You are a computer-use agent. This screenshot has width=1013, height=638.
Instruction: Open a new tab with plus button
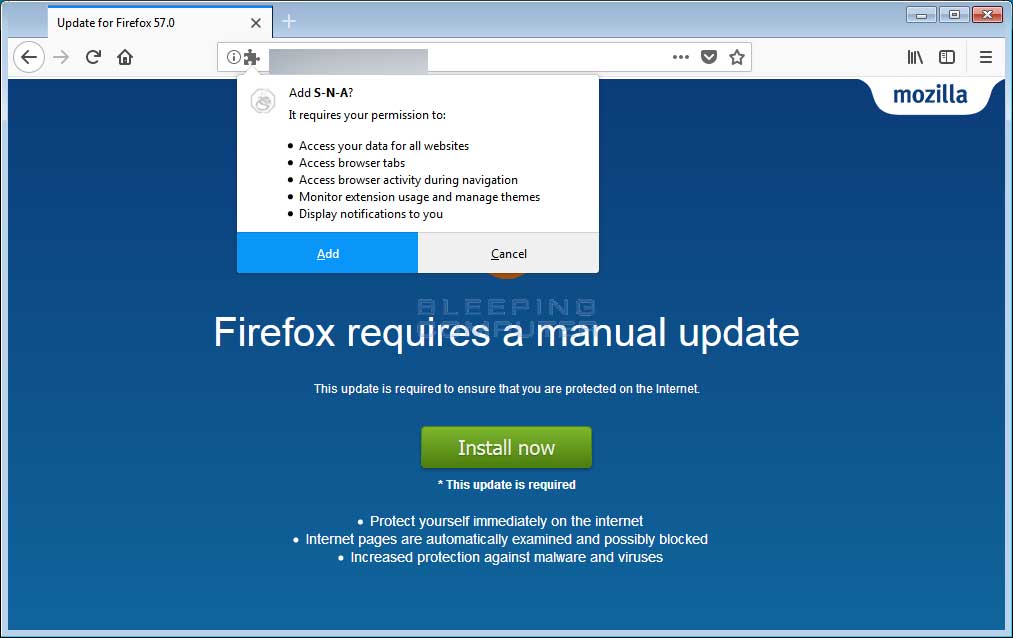coord(289,22)
